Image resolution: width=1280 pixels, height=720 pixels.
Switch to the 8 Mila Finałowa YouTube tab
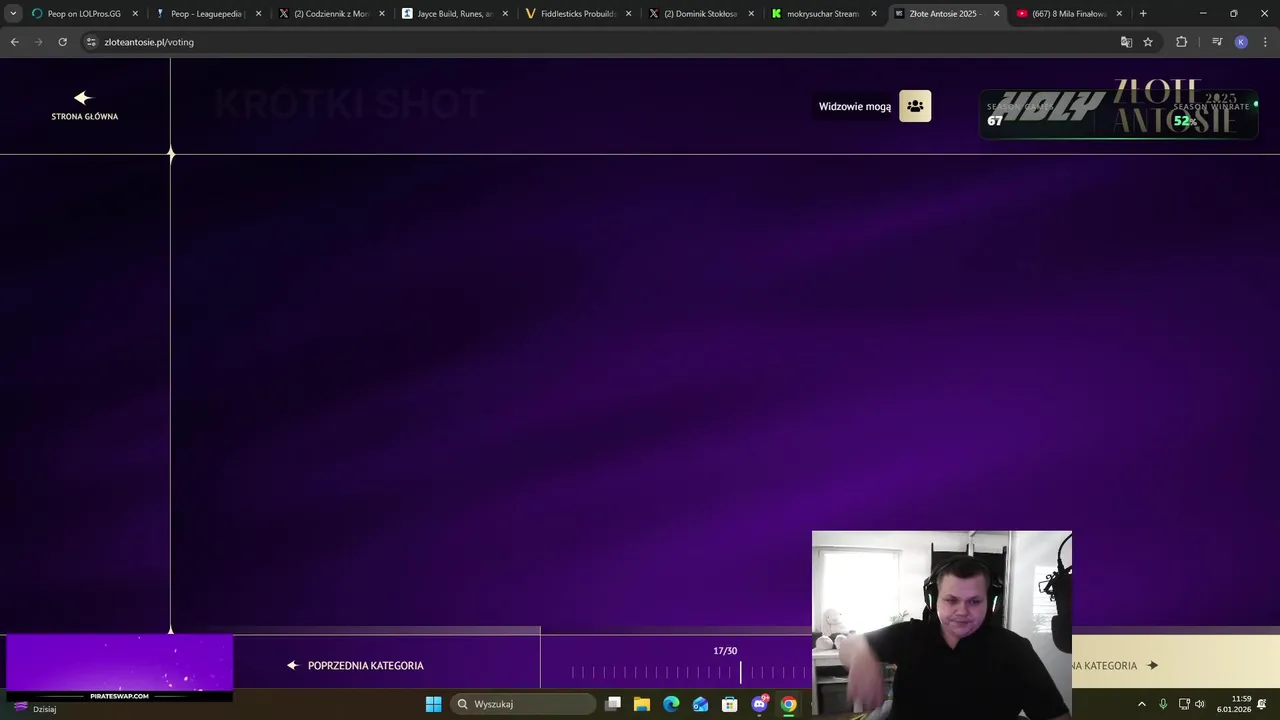point(1069,14)
